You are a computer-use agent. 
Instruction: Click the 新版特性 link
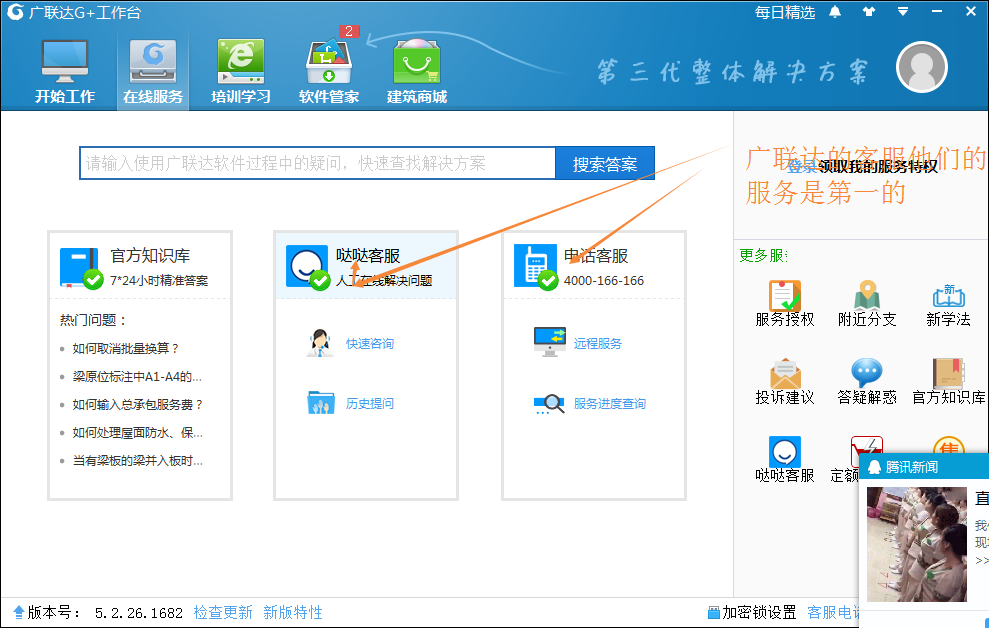coord(293,612)
